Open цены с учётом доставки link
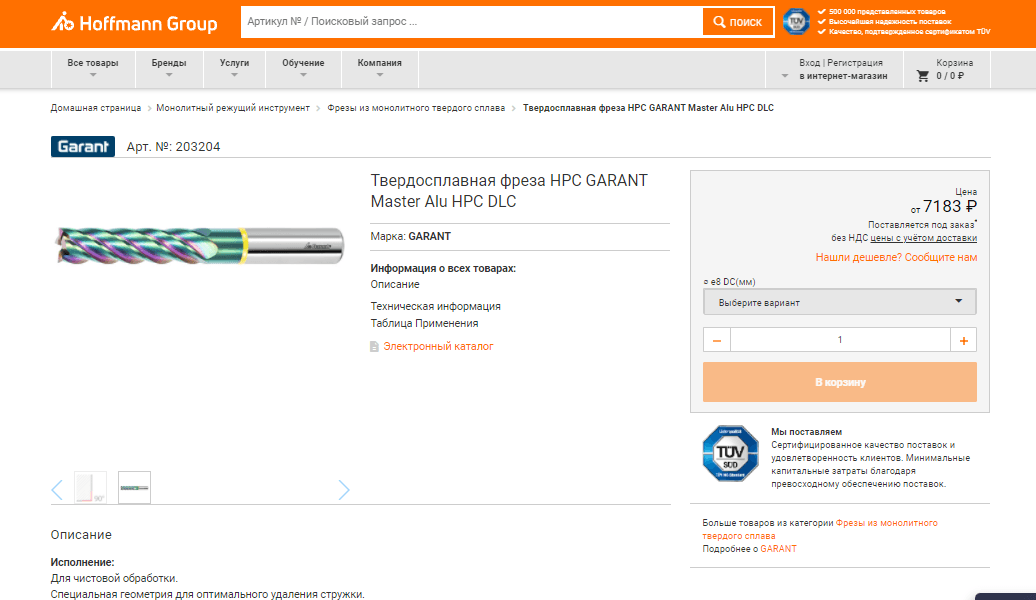This screenshot has height=600, width=1036. [924, 238]
